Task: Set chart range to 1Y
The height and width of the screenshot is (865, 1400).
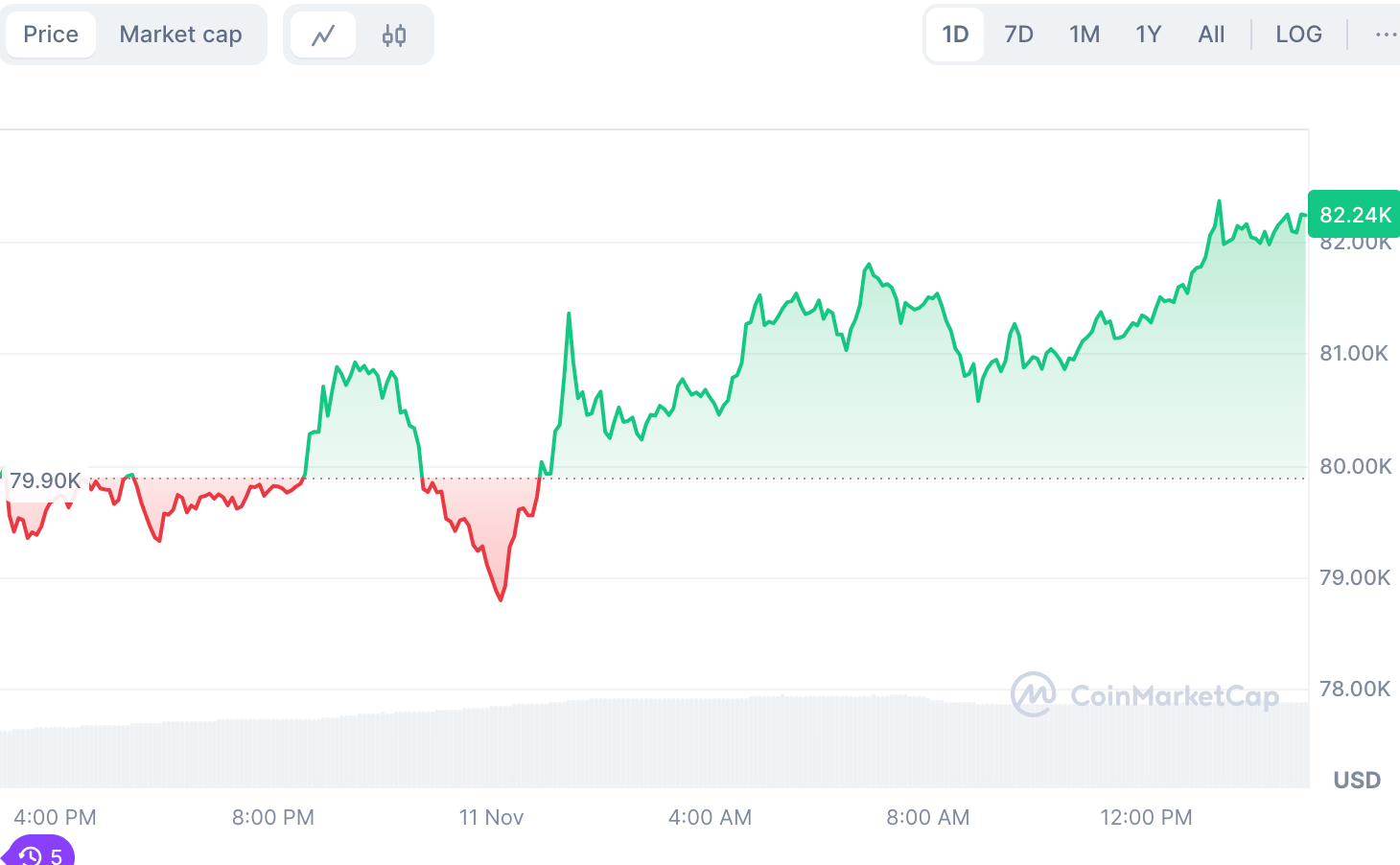Action: (1148, 35)
